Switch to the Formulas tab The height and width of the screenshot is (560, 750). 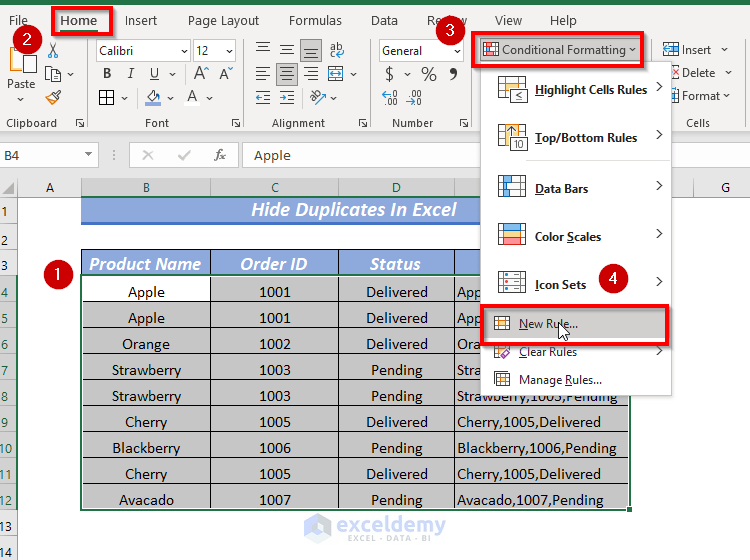click(x=315, y=21)
